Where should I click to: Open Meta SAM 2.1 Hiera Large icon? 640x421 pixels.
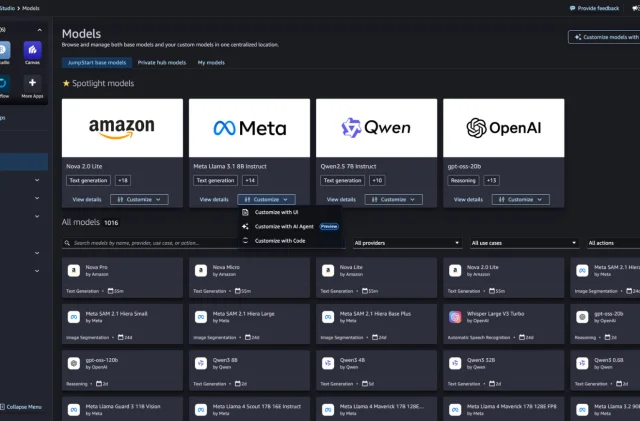pyautogui.click(x=201, y=317)
